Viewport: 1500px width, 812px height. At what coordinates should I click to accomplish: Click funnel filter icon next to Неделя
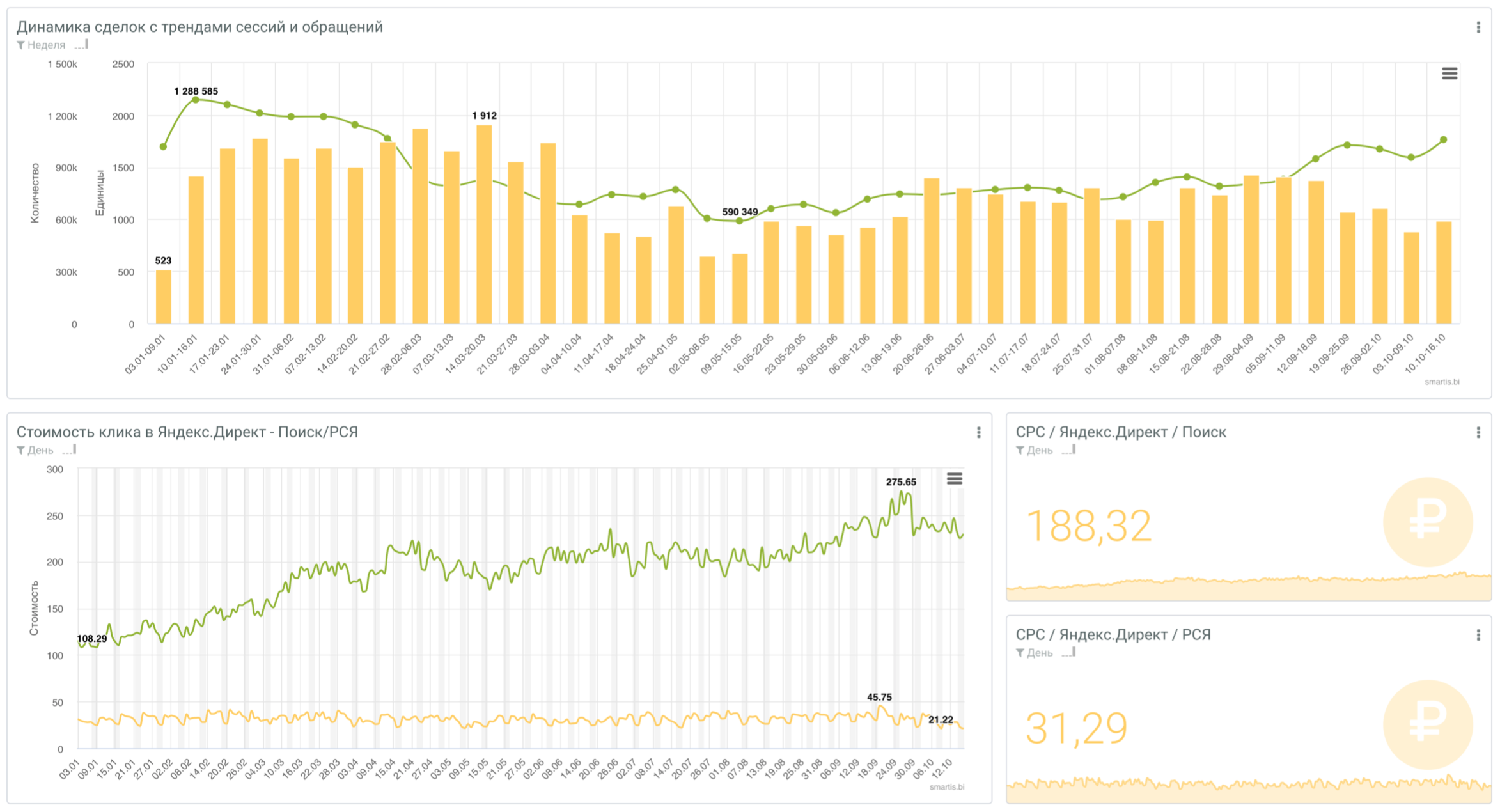pos(21,45)
